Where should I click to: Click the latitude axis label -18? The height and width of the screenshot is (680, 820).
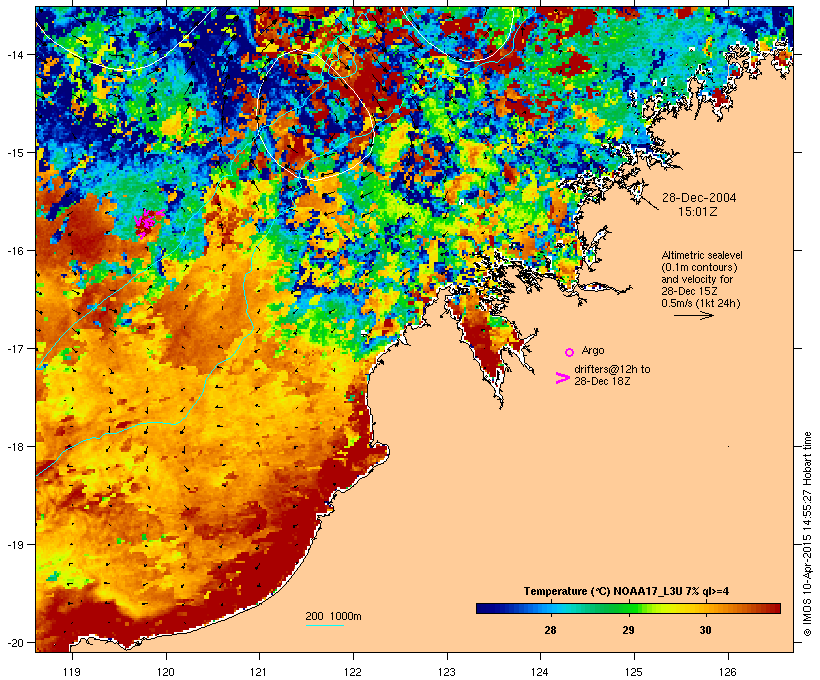[14, 446]
